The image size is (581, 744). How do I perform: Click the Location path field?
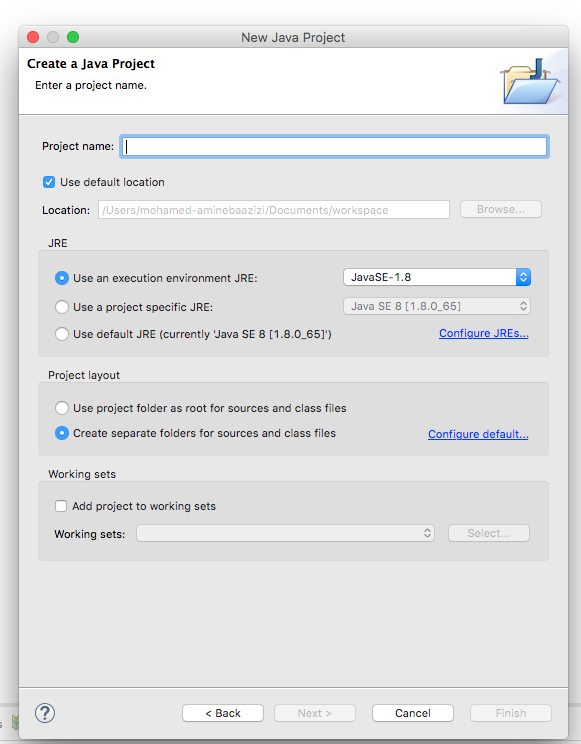click(x=274, y=210)
